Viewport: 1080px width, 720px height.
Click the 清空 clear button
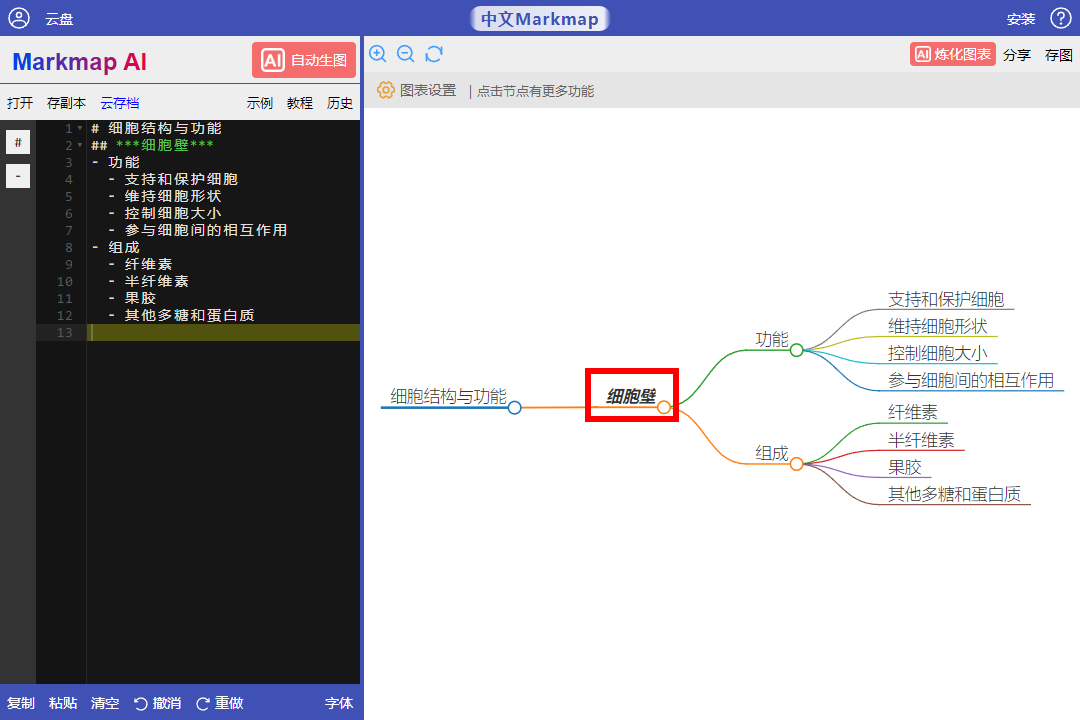click(x=105, y=703)
